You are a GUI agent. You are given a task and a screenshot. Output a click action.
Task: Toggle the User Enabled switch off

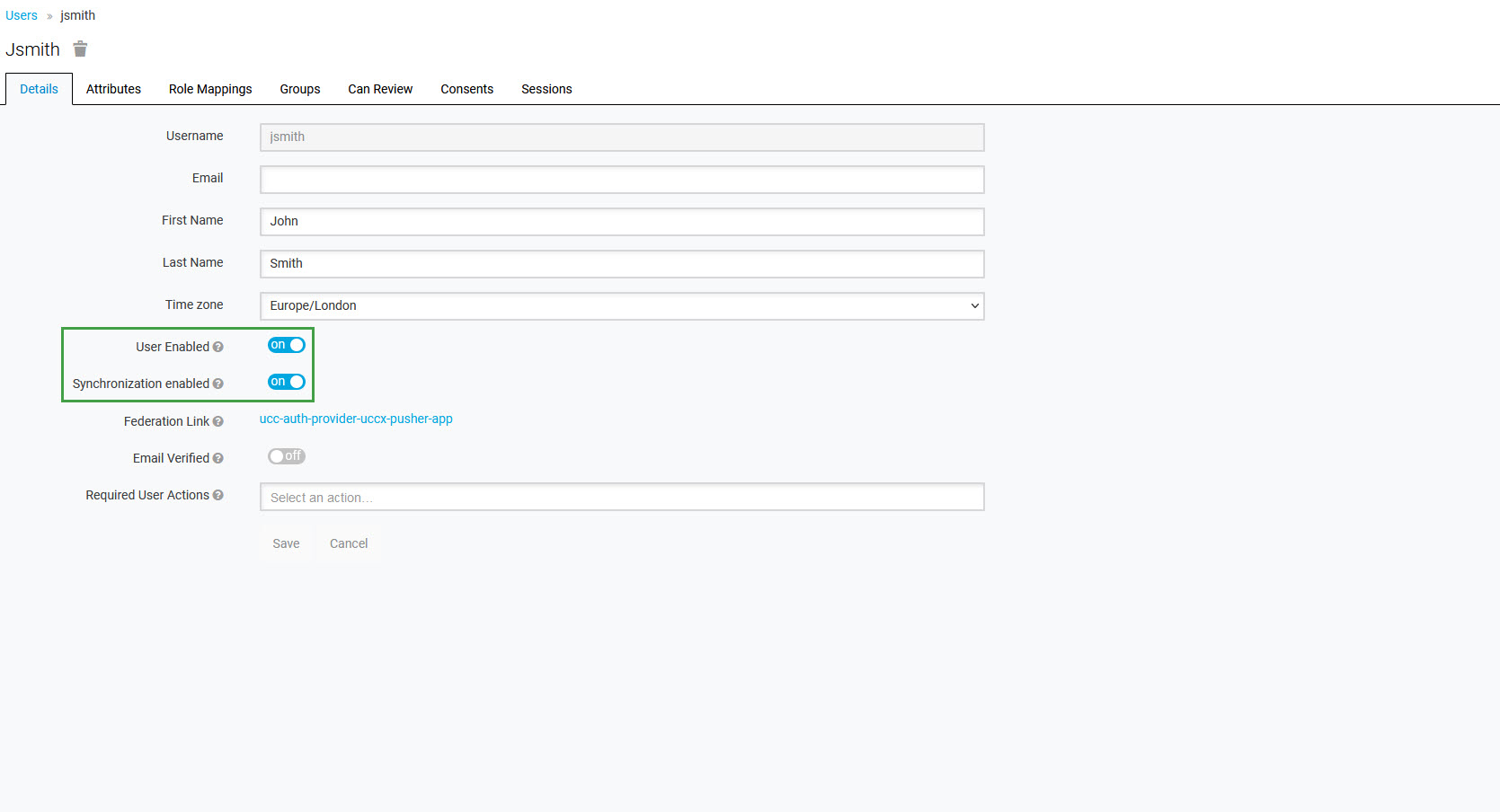(x=286, y=346)
